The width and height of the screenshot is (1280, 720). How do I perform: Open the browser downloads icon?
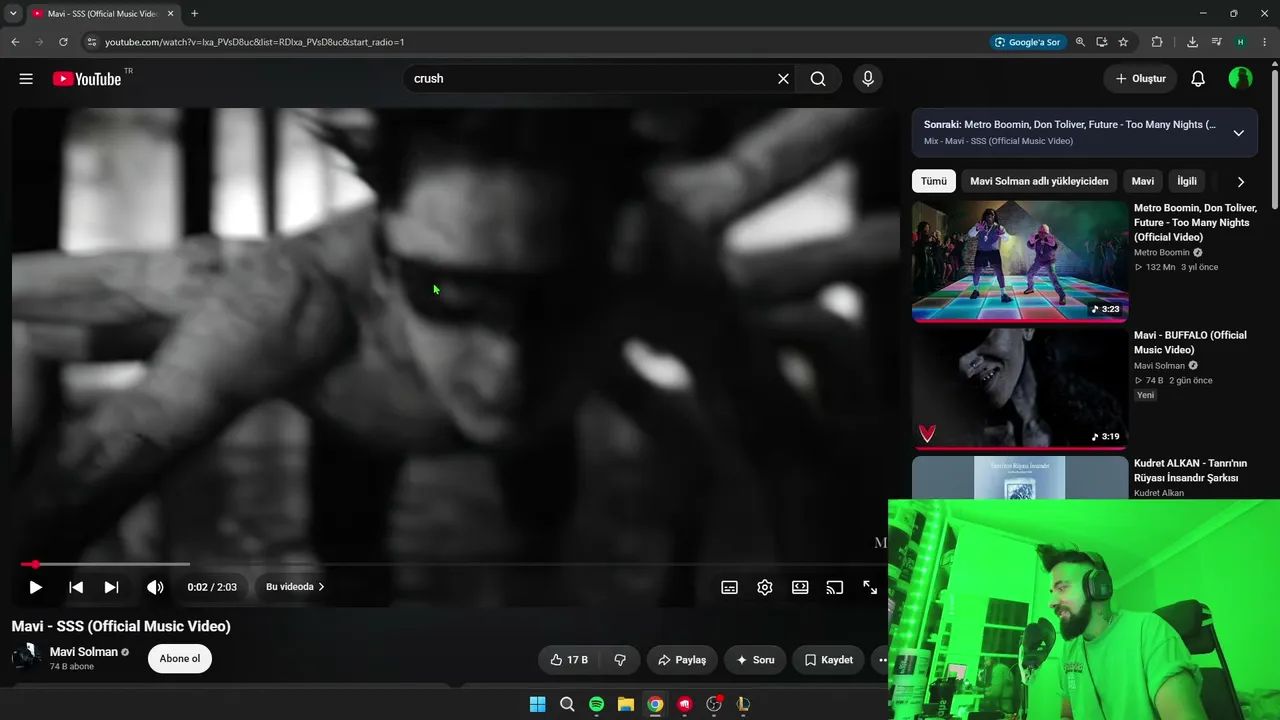click(x=1192, y=42)
